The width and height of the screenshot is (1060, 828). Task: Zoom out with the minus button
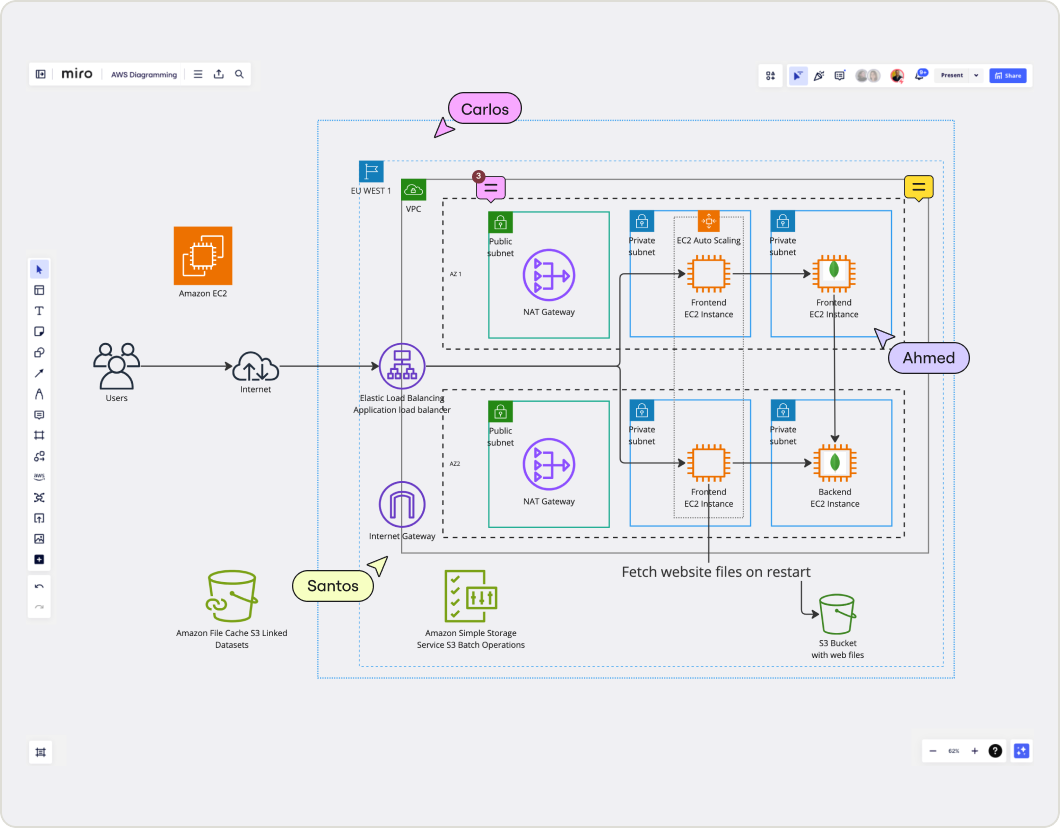pyautogui.click(x=933, y=751)
